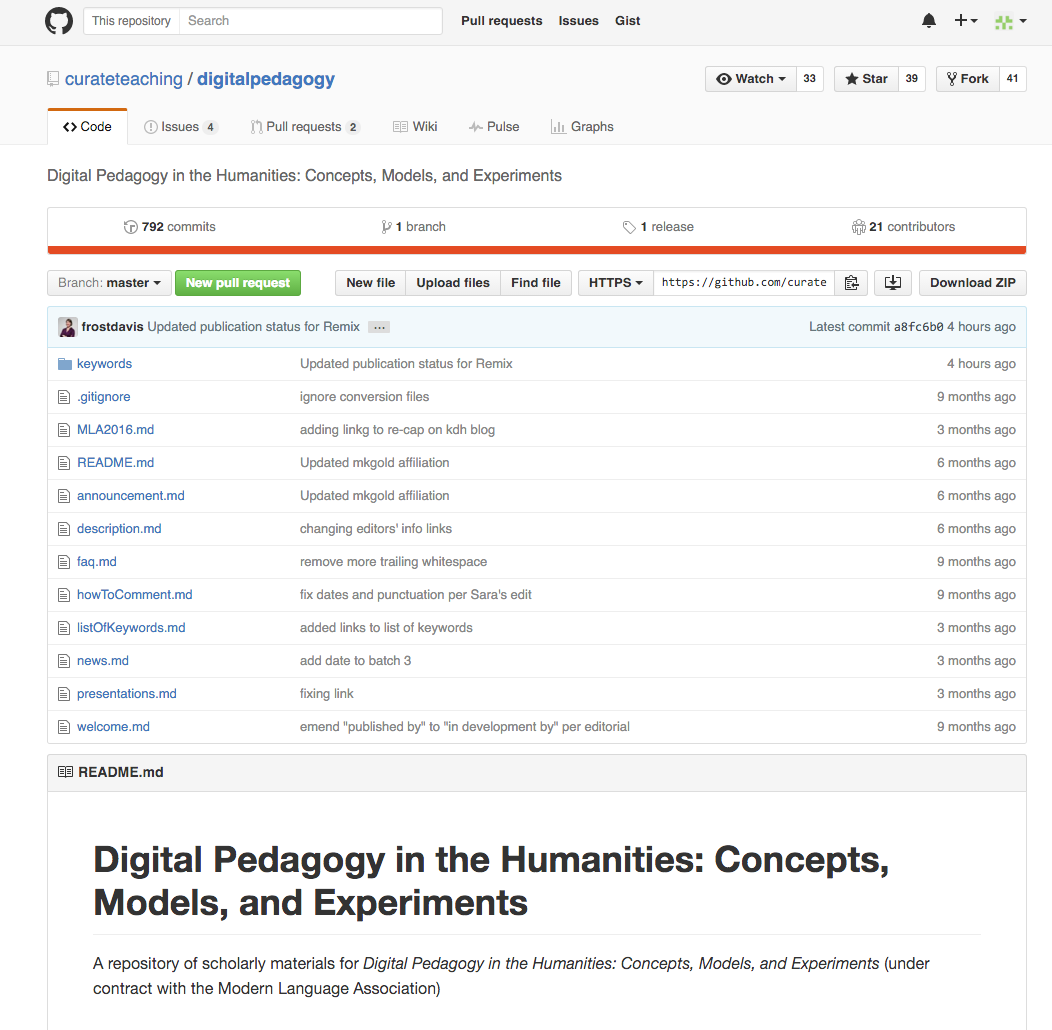This screenshot has height=1030, width=1052.
Task: Open the plus create-new menu
Action: 965,21
